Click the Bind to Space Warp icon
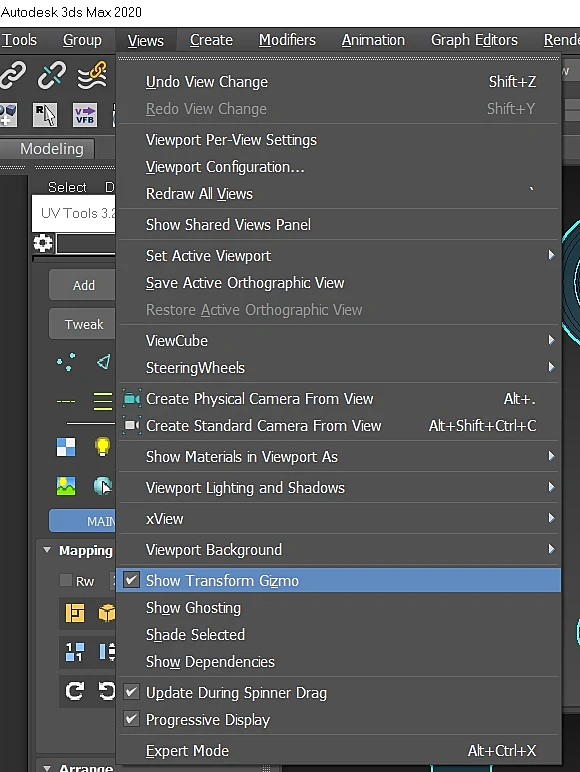The image size is (580, 772). point(93,75)
